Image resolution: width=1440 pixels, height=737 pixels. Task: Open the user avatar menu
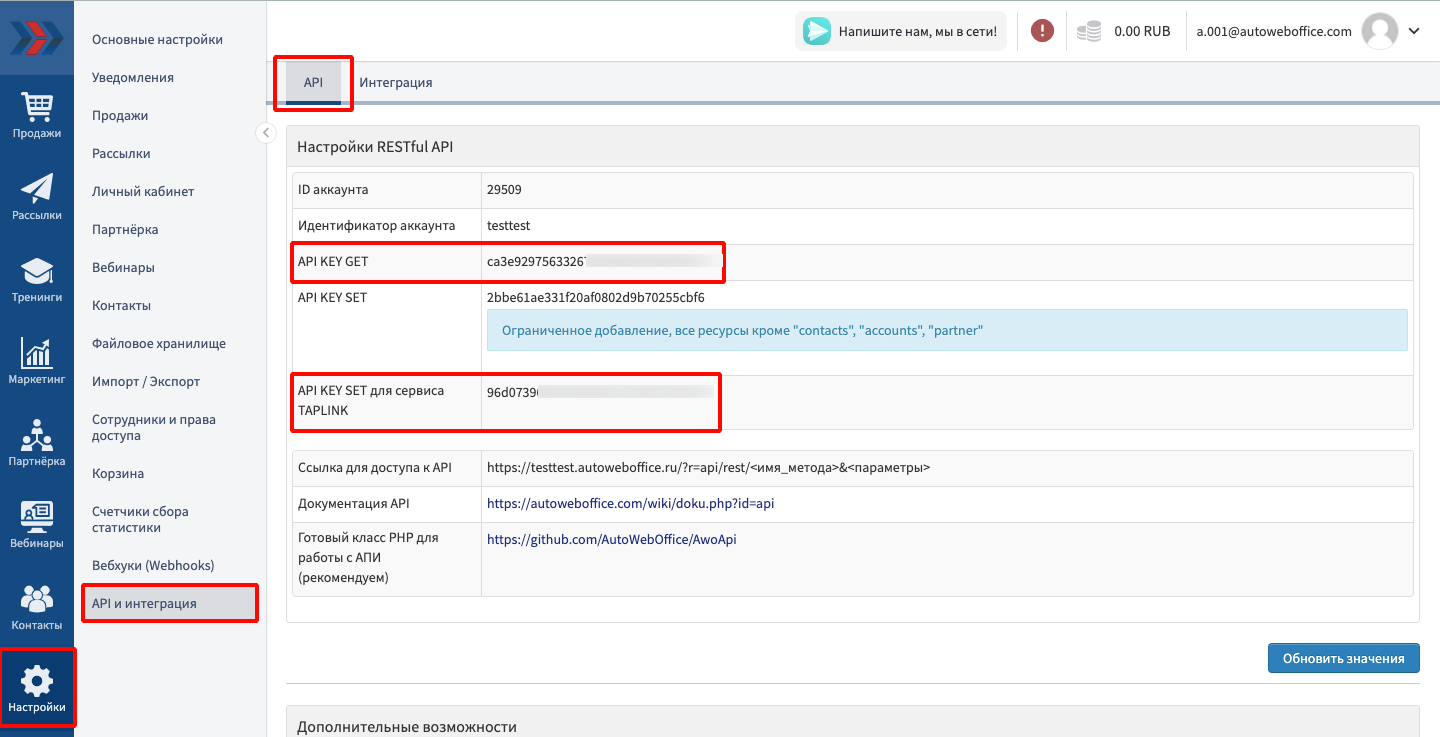click(x=1380, y=31)
